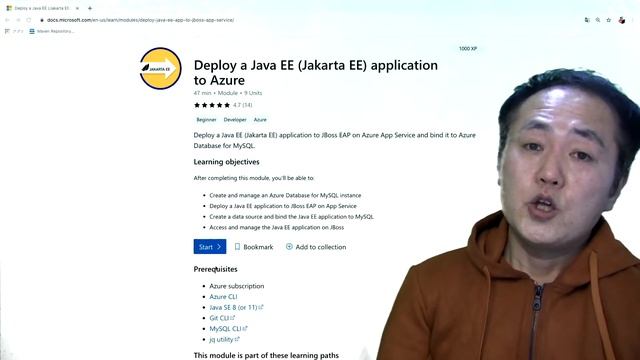Click the five-star rating row

click(x=212, y=105)
